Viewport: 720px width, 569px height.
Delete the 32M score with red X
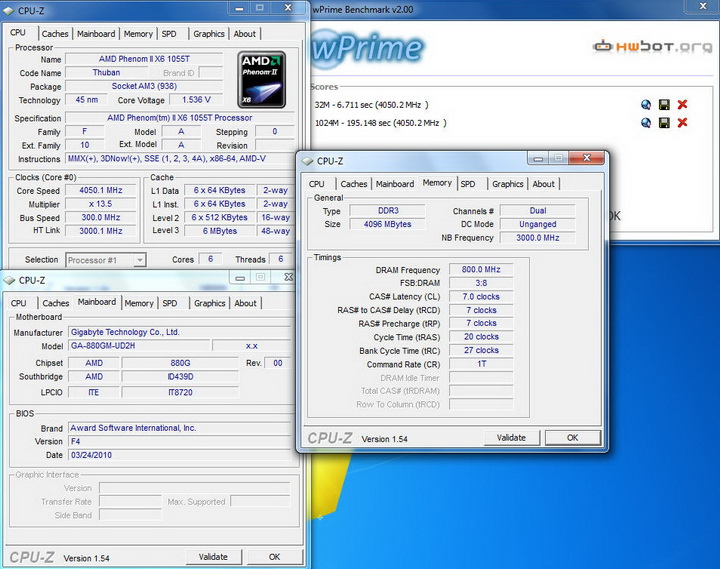682,105
